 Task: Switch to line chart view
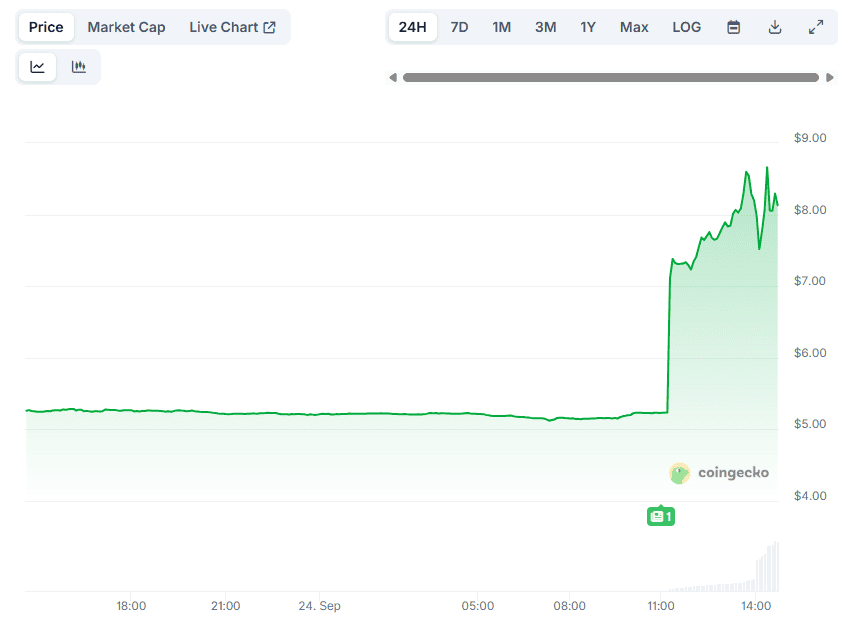click(38, 67)
